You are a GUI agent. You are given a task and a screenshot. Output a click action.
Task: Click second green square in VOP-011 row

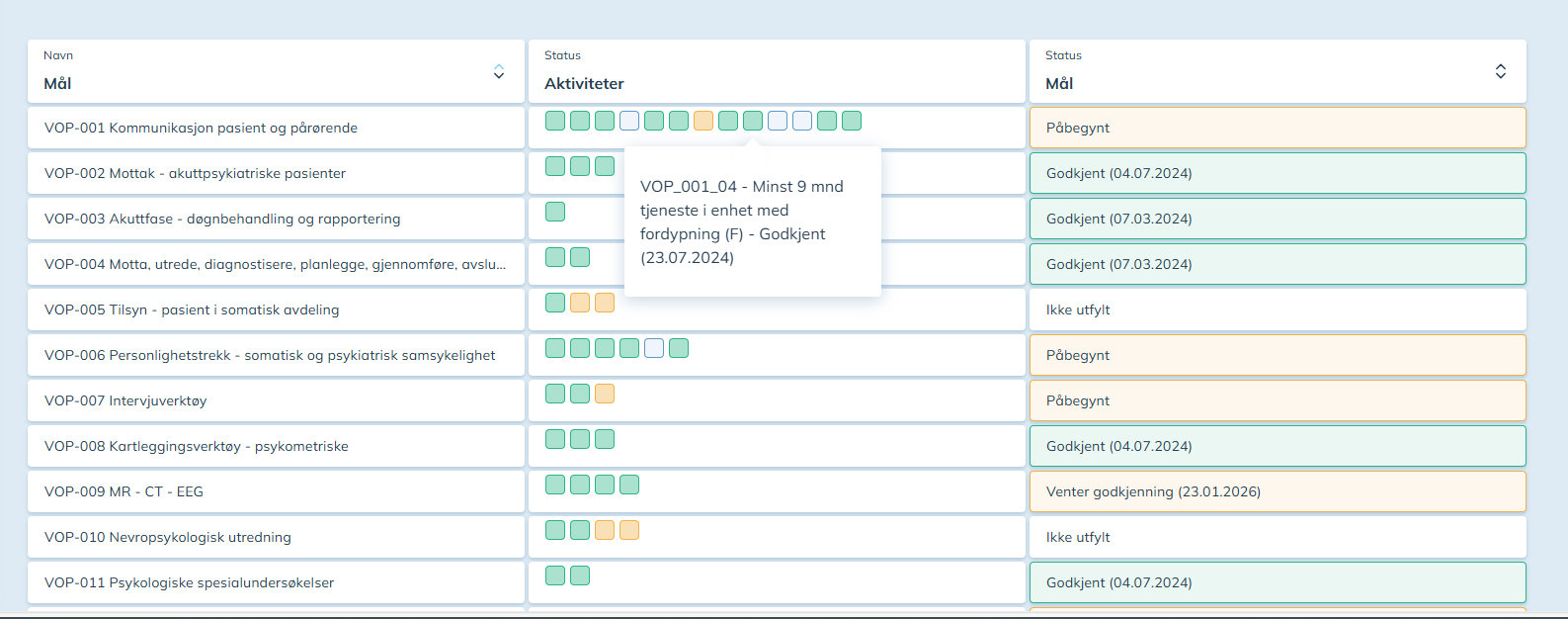580,575
